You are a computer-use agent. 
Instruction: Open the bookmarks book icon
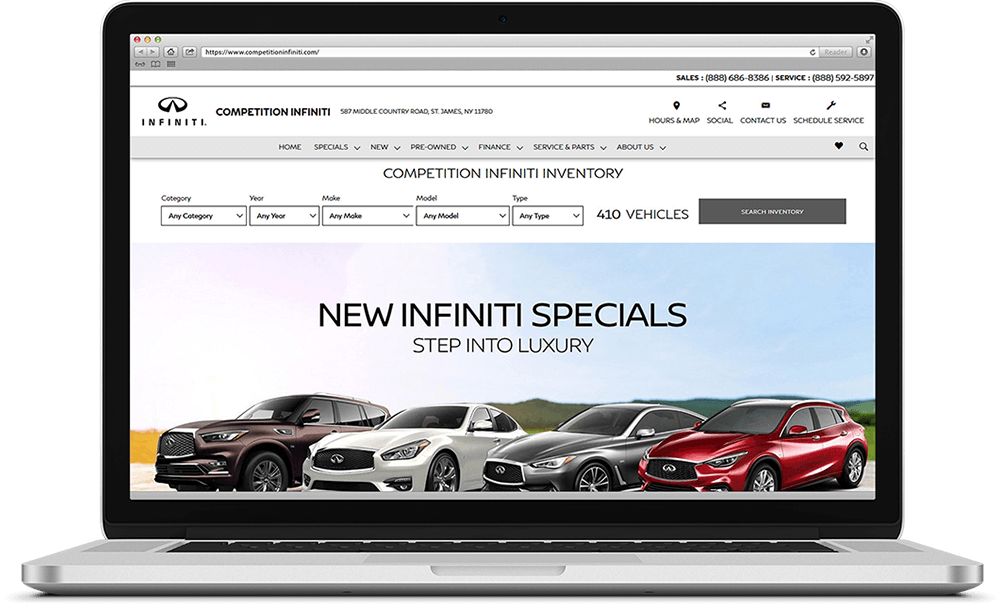click(x=155, y=64)
